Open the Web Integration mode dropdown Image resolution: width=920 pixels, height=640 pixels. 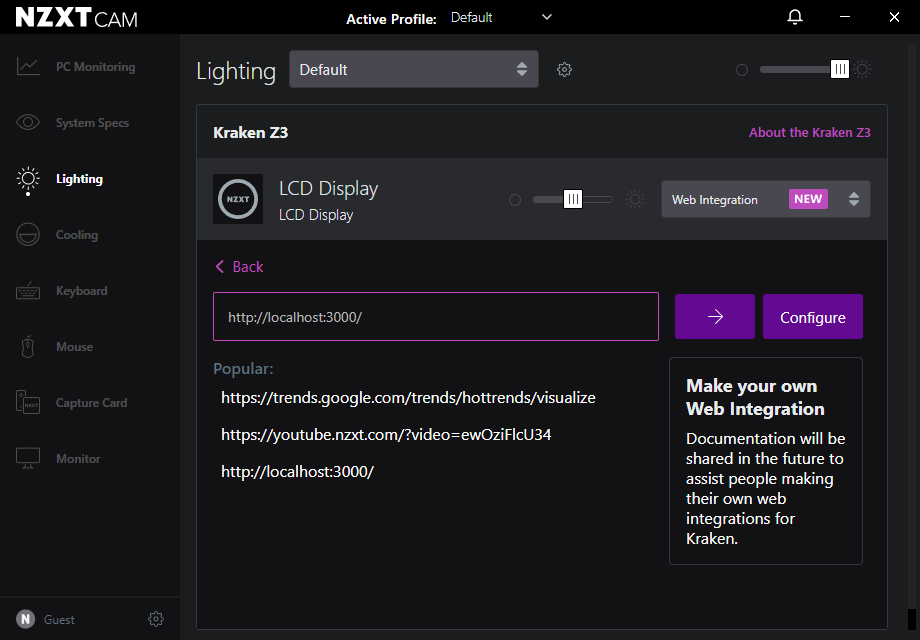(766, 199)
